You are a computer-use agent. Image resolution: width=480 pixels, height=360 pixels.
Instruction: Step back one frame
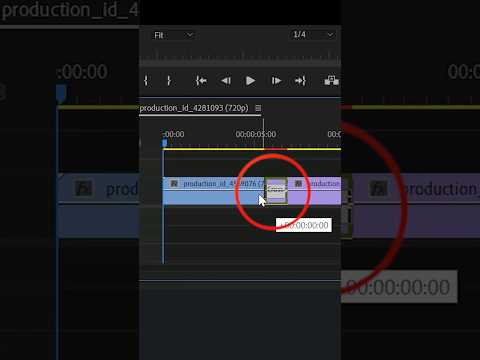point(226,81)
